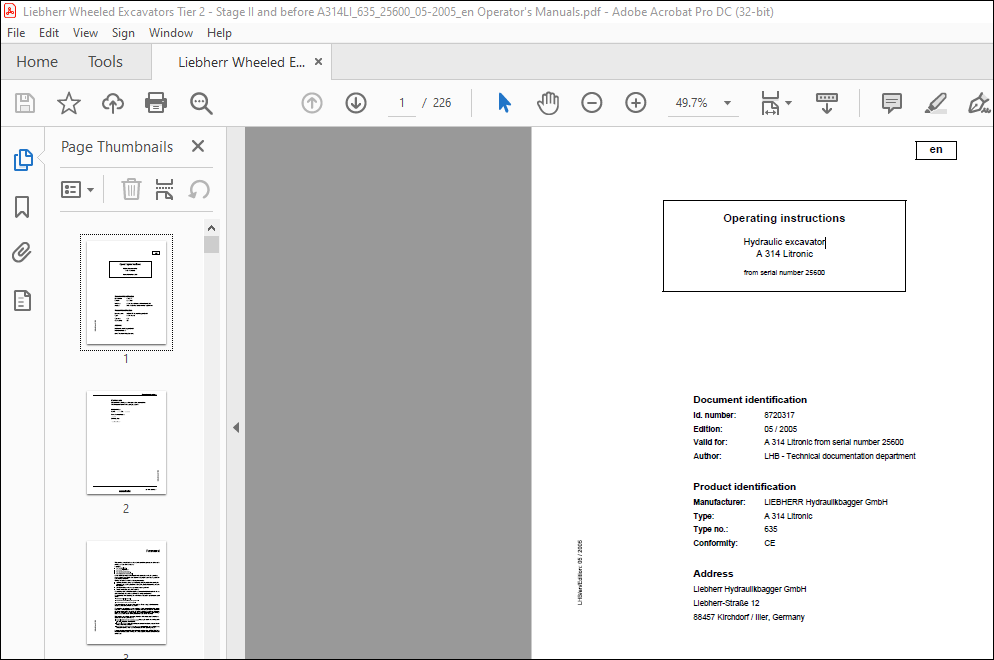Click the 'LHB - Technical documentation department' text
The image size is (994, 660).
(x=839, y=456)
